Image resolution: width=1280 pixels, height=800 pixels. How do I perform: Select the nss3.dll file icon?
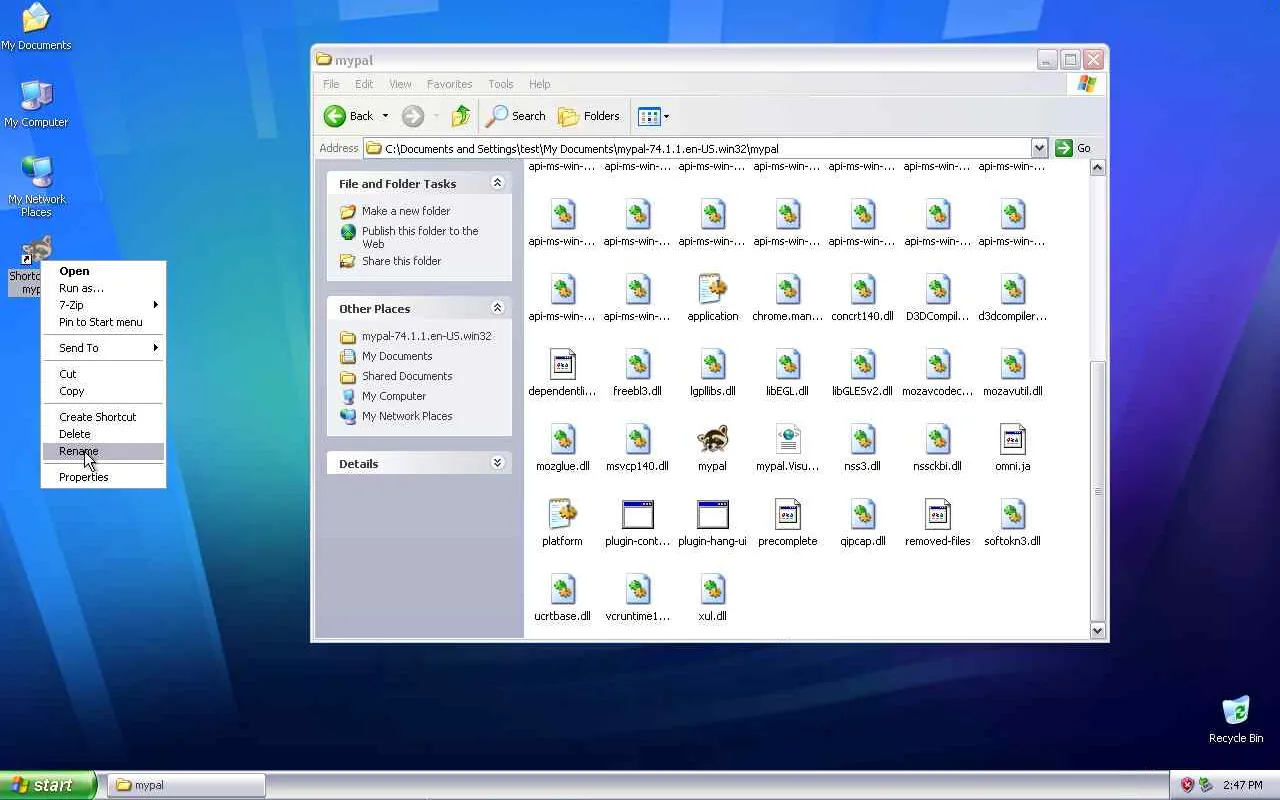[x=862, y=440]
